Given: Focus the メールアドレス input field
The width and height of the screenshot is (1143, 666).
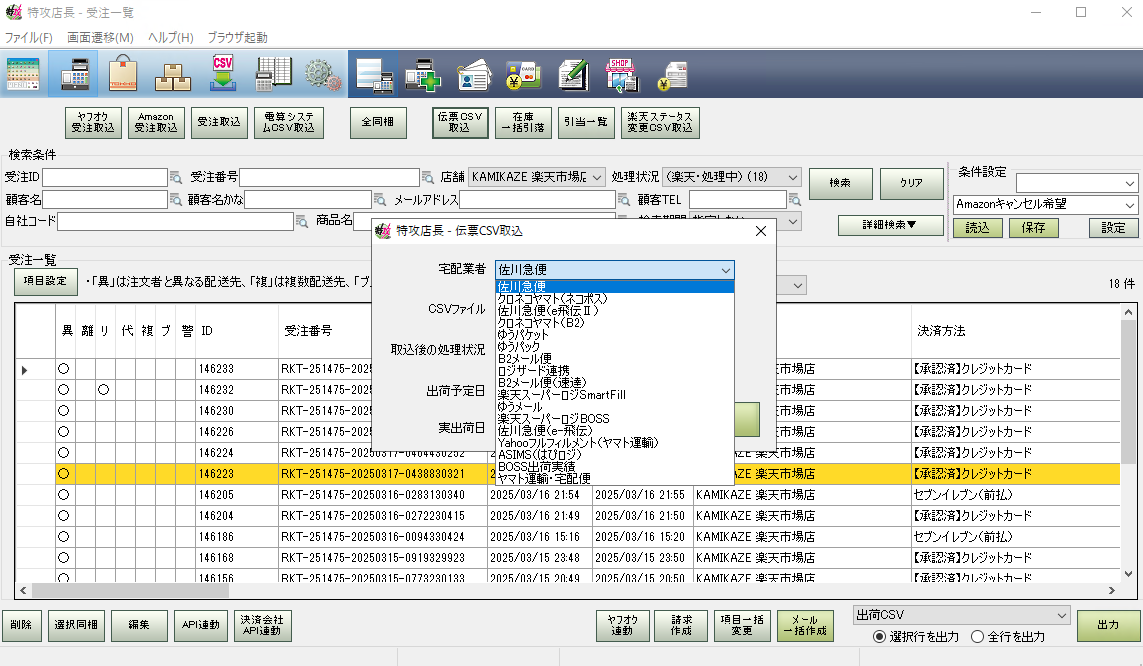Looking at the screenshot, I should pyautogui.click(x=537, y=199).
